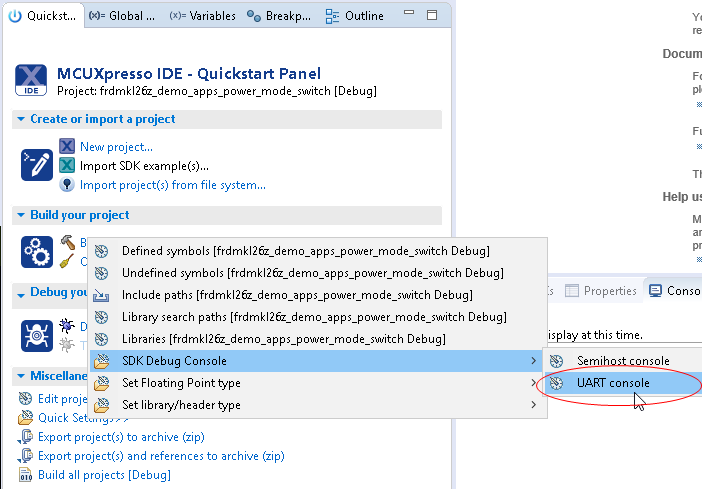Screen dimensions: 702x489
Task: Open the Outline tab
Action: [355, 16]
